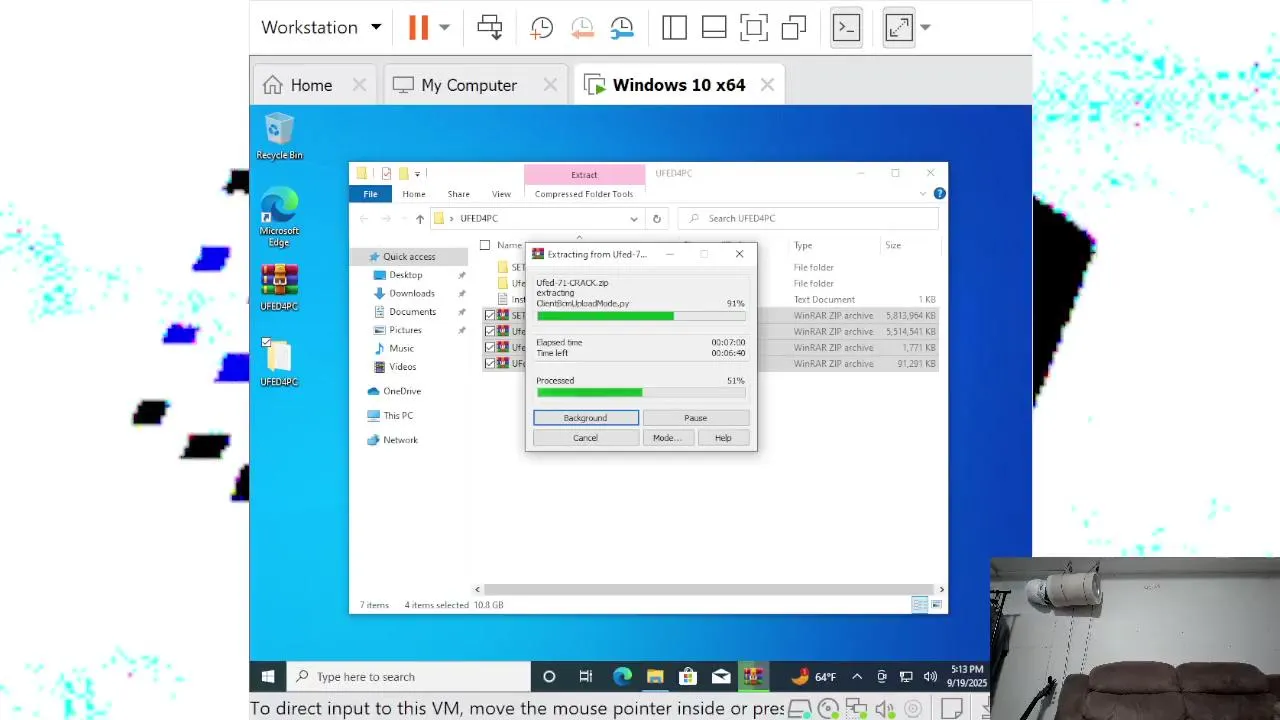Take a snapshot of the virtual machine
Screen dimensions: 1280x720
[x=541, y=28]
